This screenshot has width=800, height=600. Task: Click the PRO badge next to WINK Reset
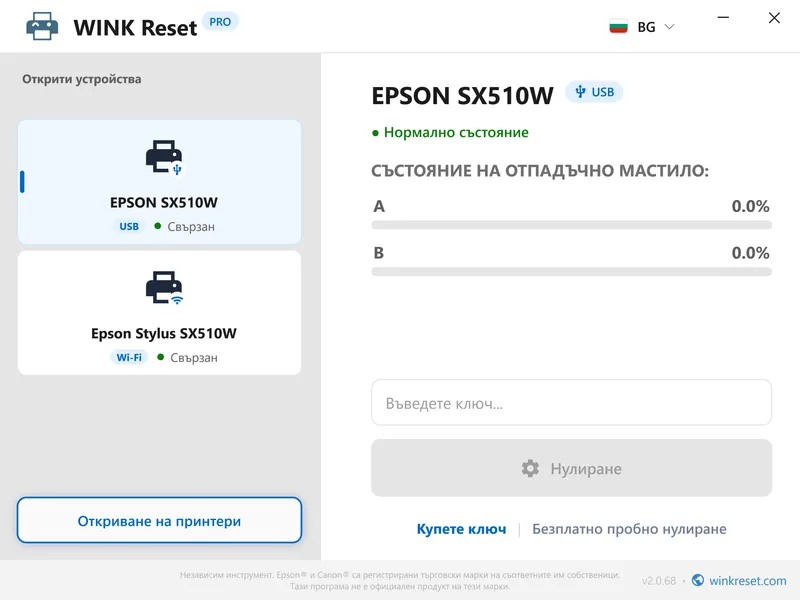pos(220,22)
